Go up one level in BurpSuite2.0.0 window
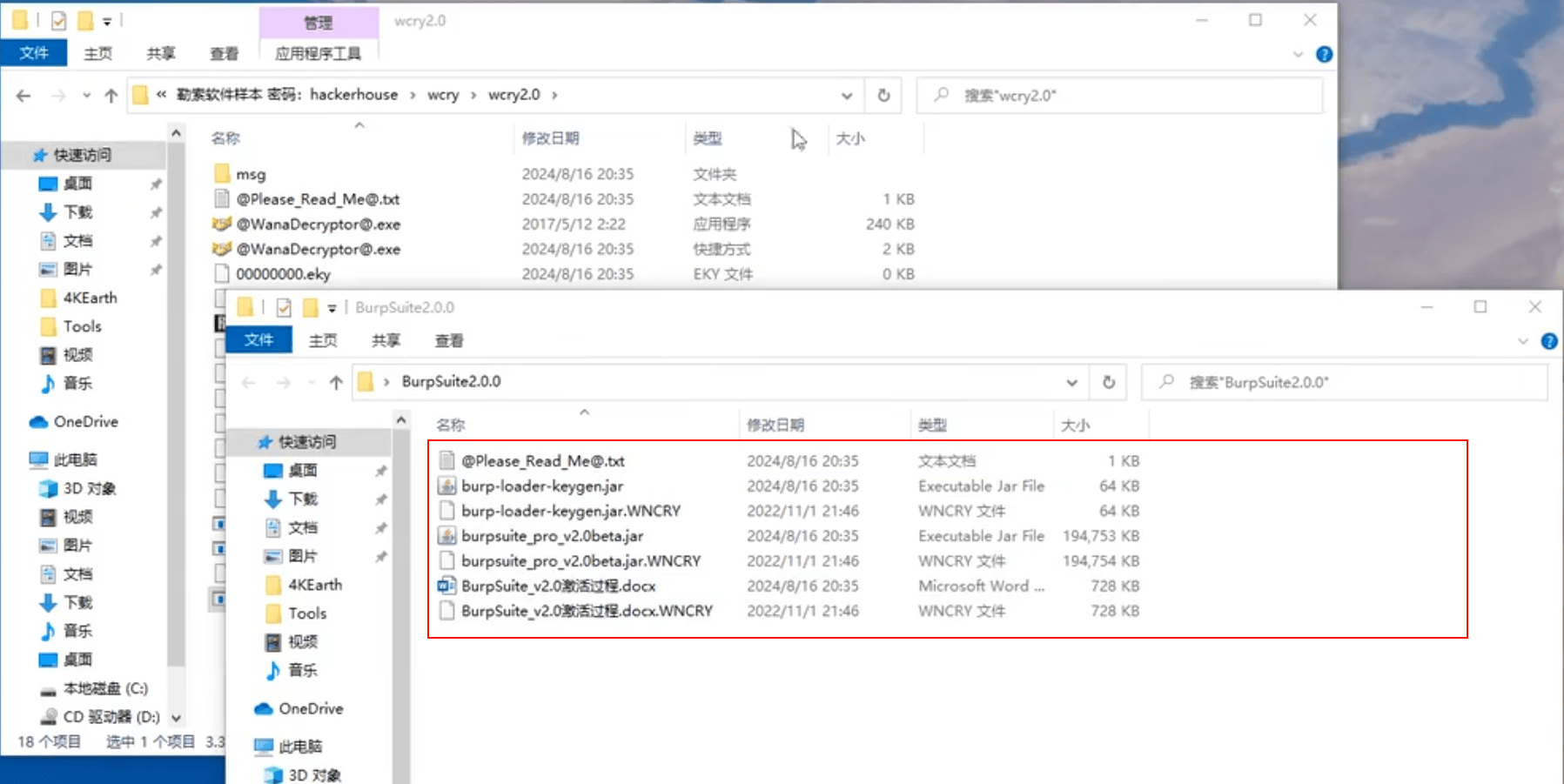 tap(336, 383)
